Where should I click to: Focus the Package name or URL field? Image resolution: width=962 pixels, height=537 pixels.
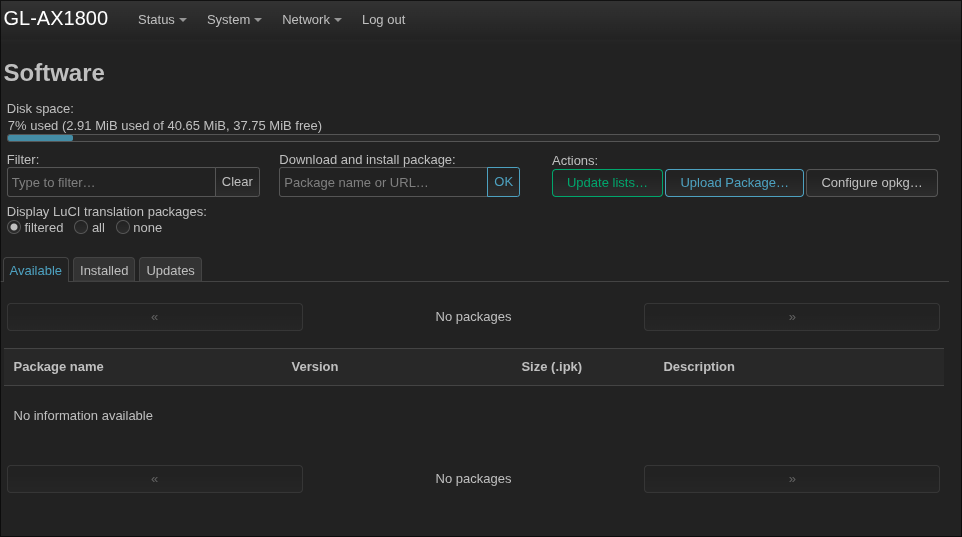[x=383, y=182]
